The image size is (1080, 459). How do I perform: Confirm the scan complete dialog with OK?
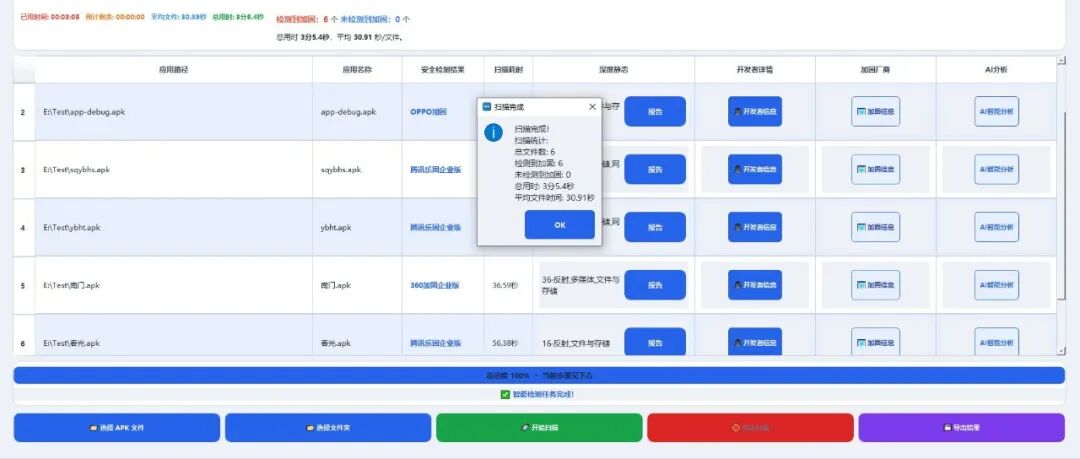click(x=559, y=225)
